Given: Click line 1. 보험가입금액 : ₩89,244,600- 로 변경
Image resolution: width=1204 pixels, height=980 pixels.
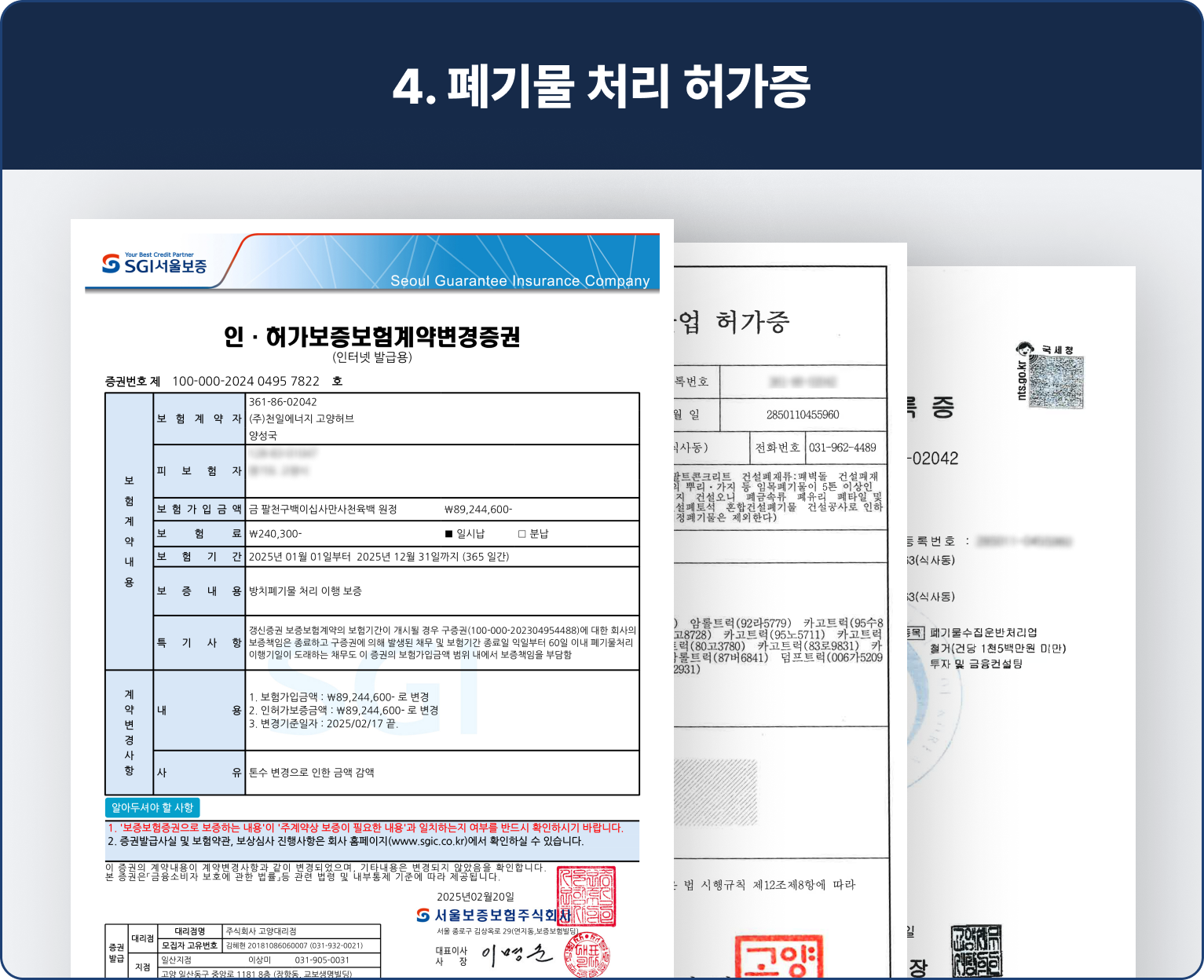Looking at the screenshot, I should (x=339, y=697).
